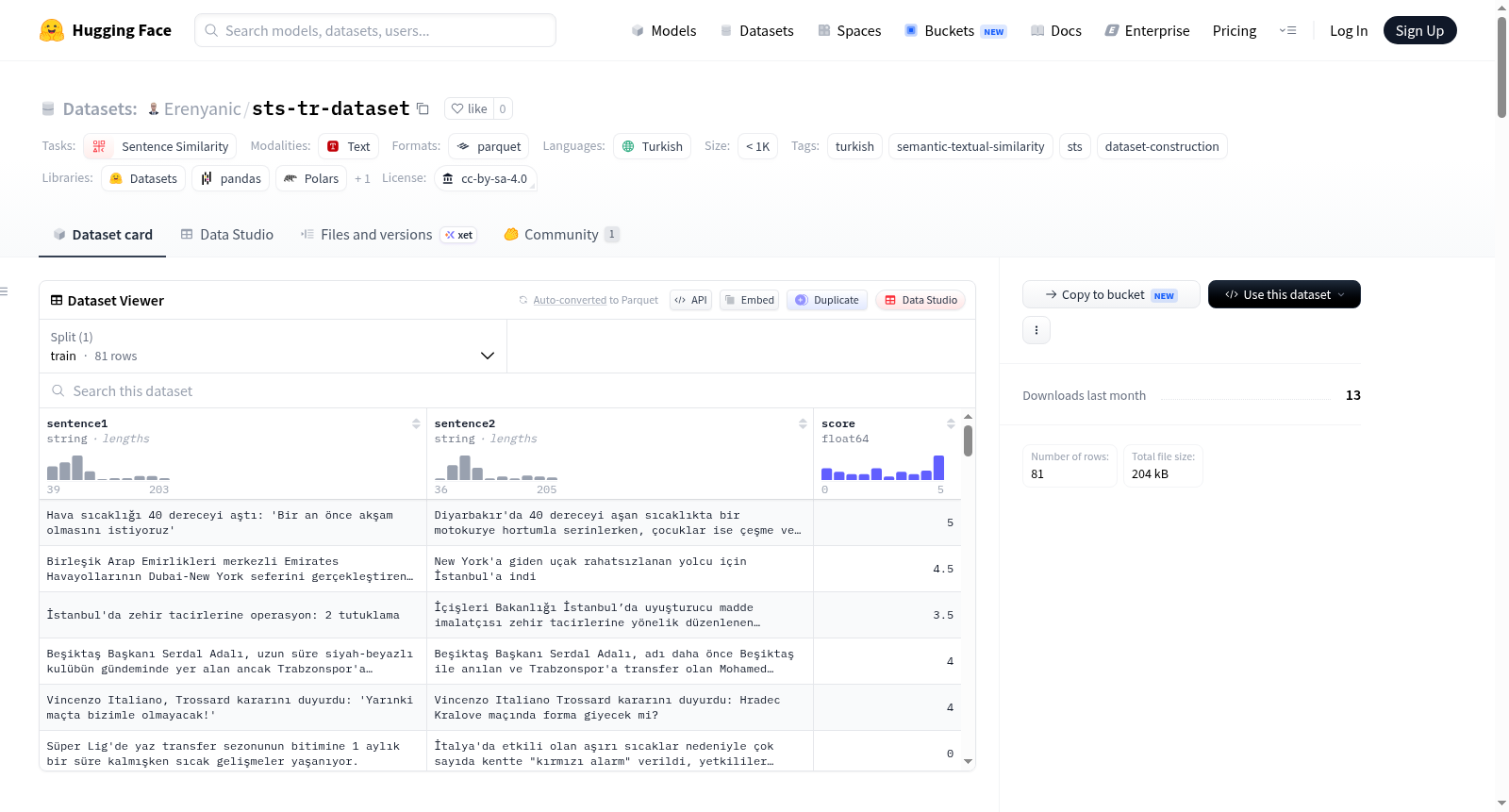Open Data Studio from viewer header
The image size is (1509, 812).
[x=920, y=300]
